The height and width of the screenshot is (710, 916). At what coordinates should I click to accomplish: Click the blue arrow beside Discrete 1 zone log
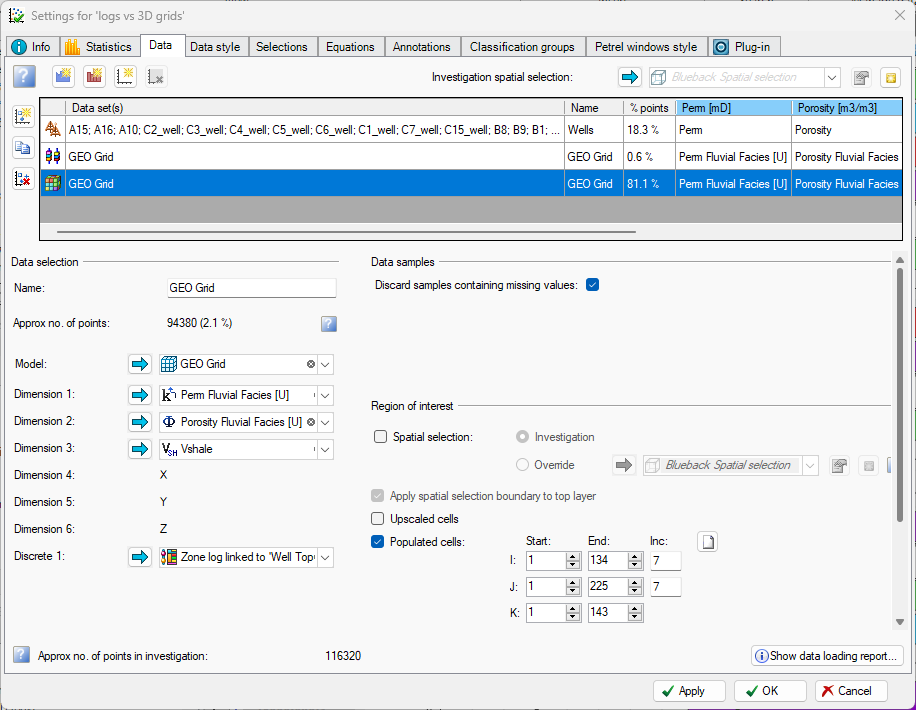point(140,557)
